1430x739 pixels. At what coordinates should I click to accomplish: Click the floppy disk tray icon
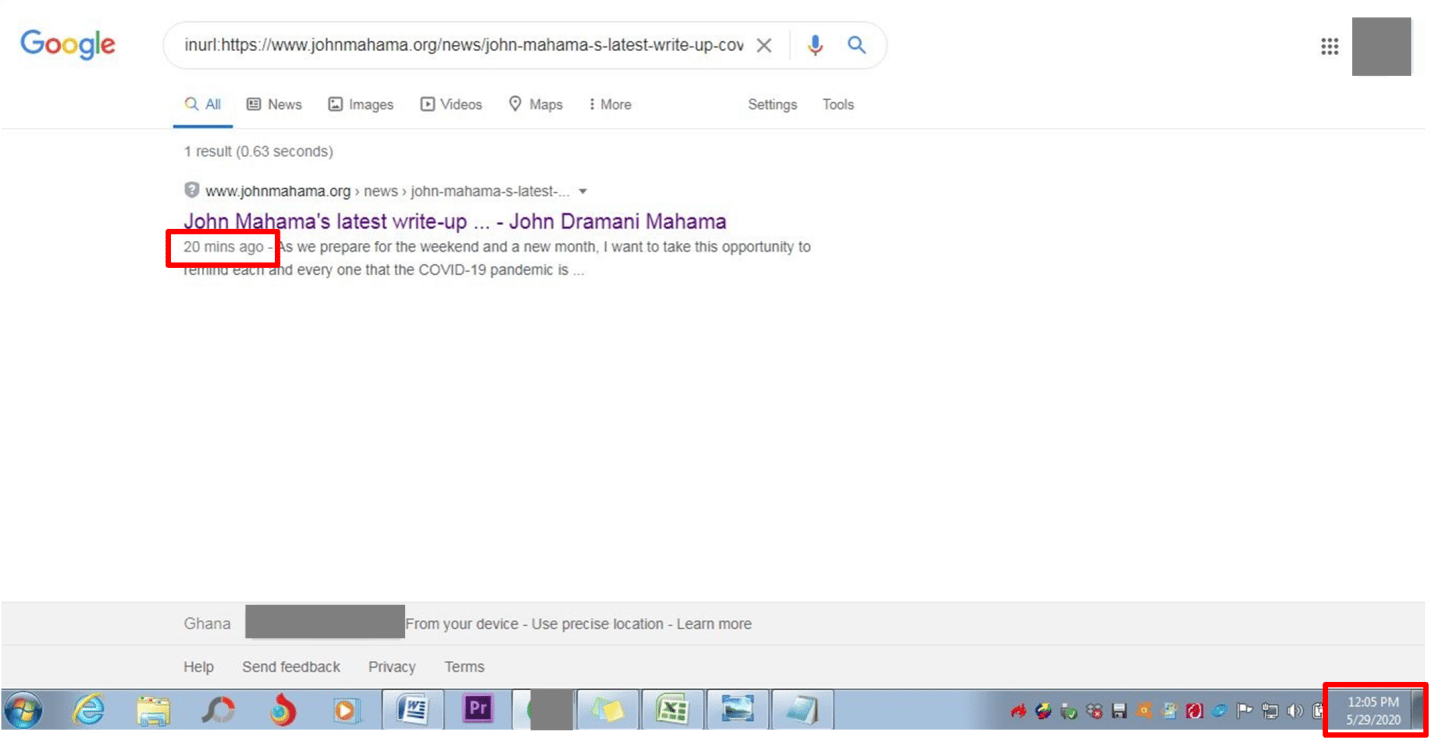(1119, 711)
